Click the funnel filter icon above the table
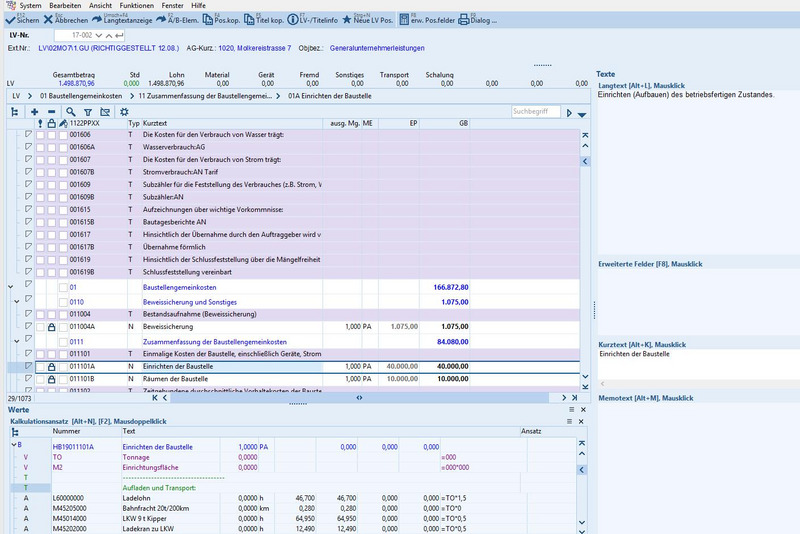 [x=88, y=112]
